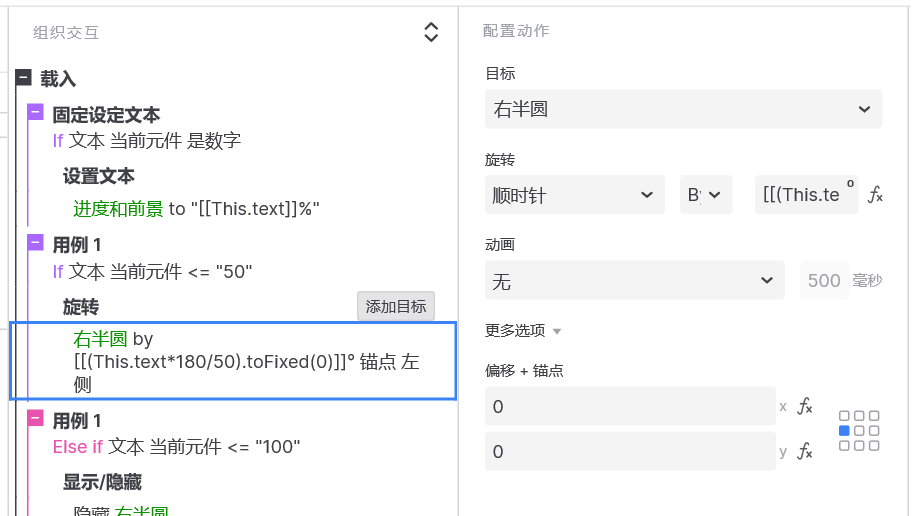Collapse the first purple 用例 1 case
The image size is (917, 516).
pyautogui.click(x=36, y=242)
